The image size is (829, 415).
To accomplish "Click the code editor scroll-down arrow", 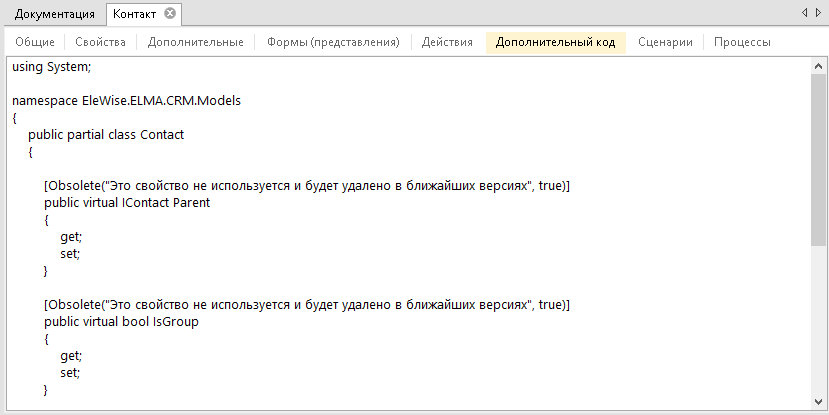I will coord(818,402).
